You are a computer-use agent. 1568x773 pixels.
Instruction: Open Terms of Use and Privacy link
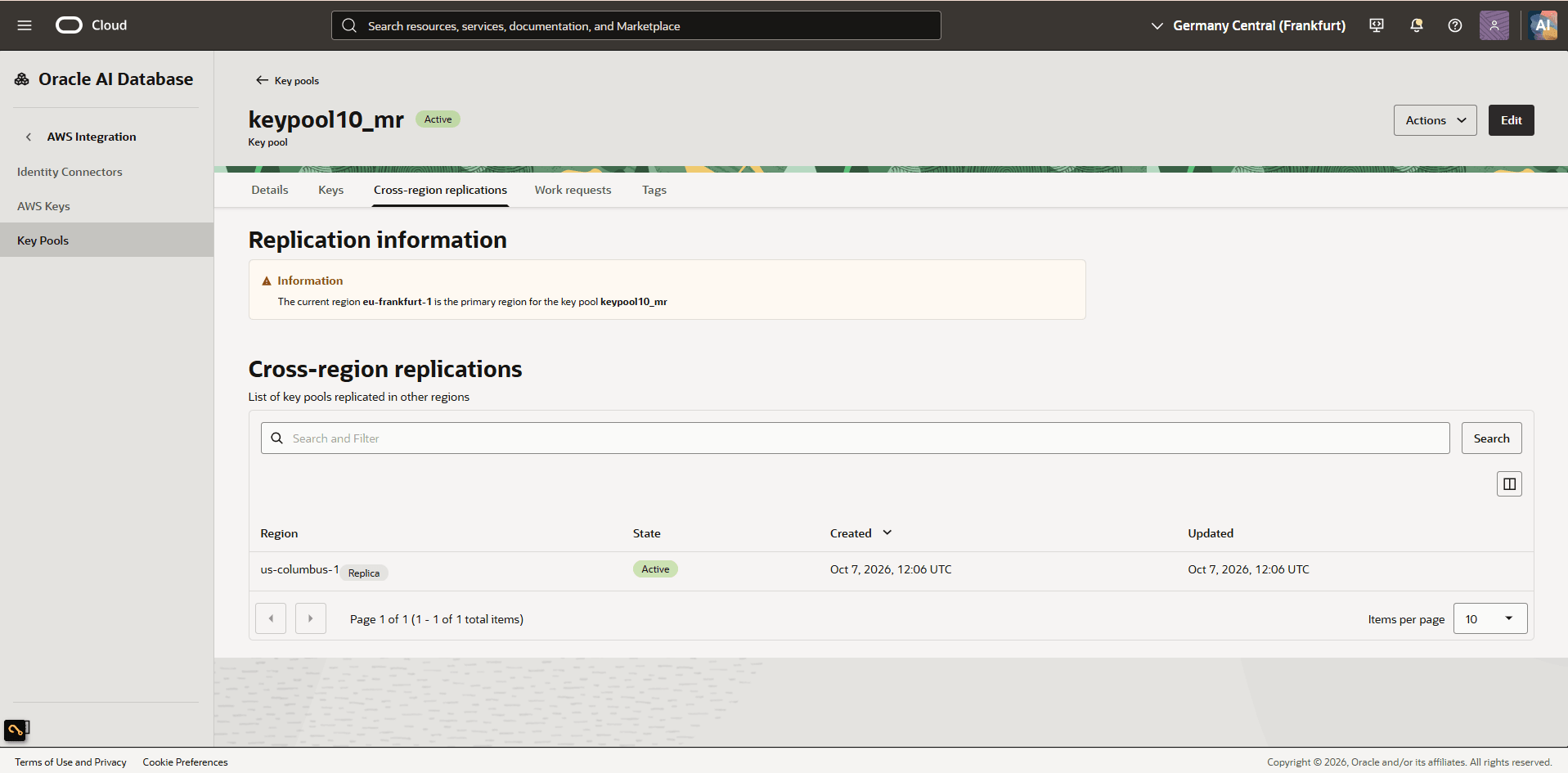click(x=70, y=762)
